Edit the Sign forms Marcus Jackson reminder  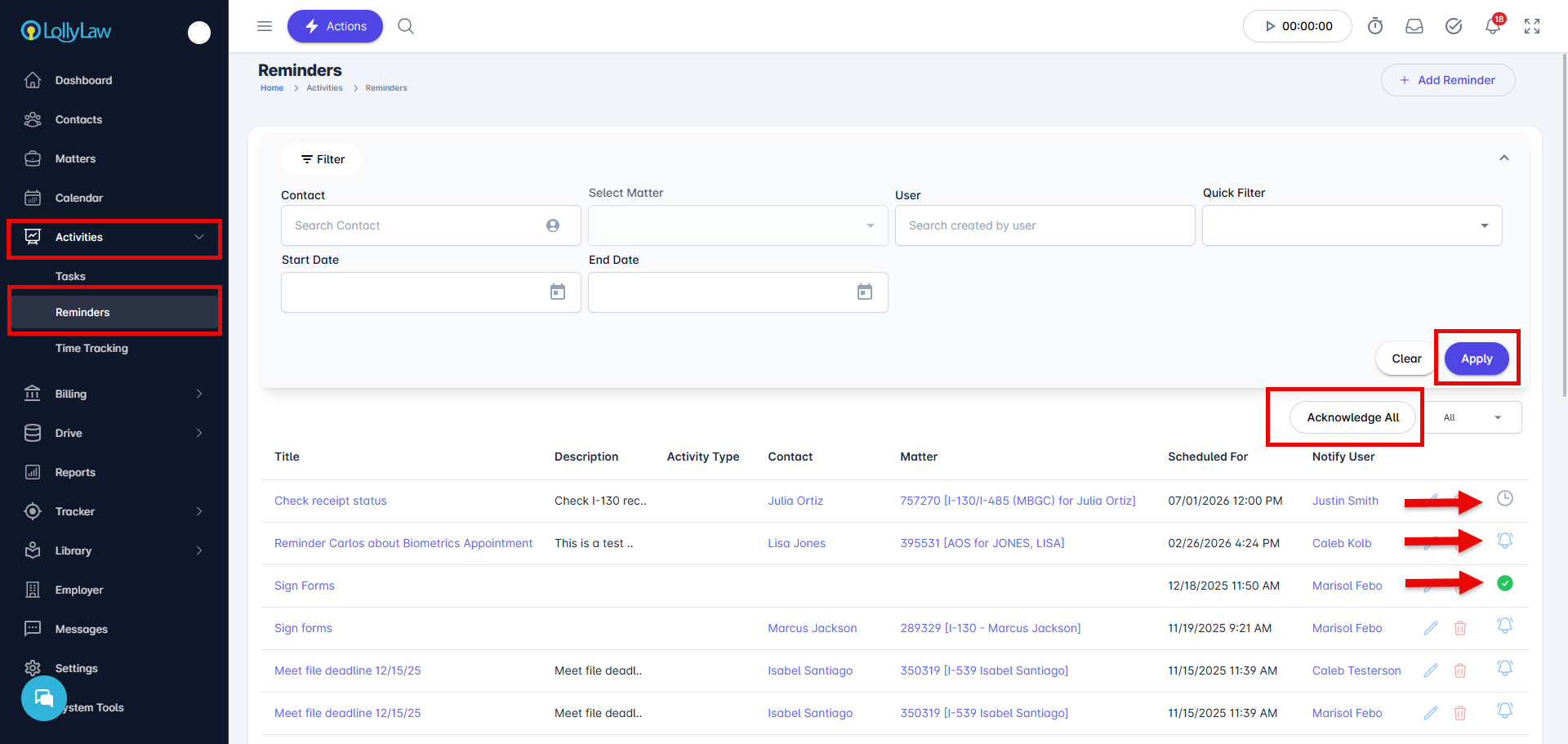click(x=1431, y=628)
